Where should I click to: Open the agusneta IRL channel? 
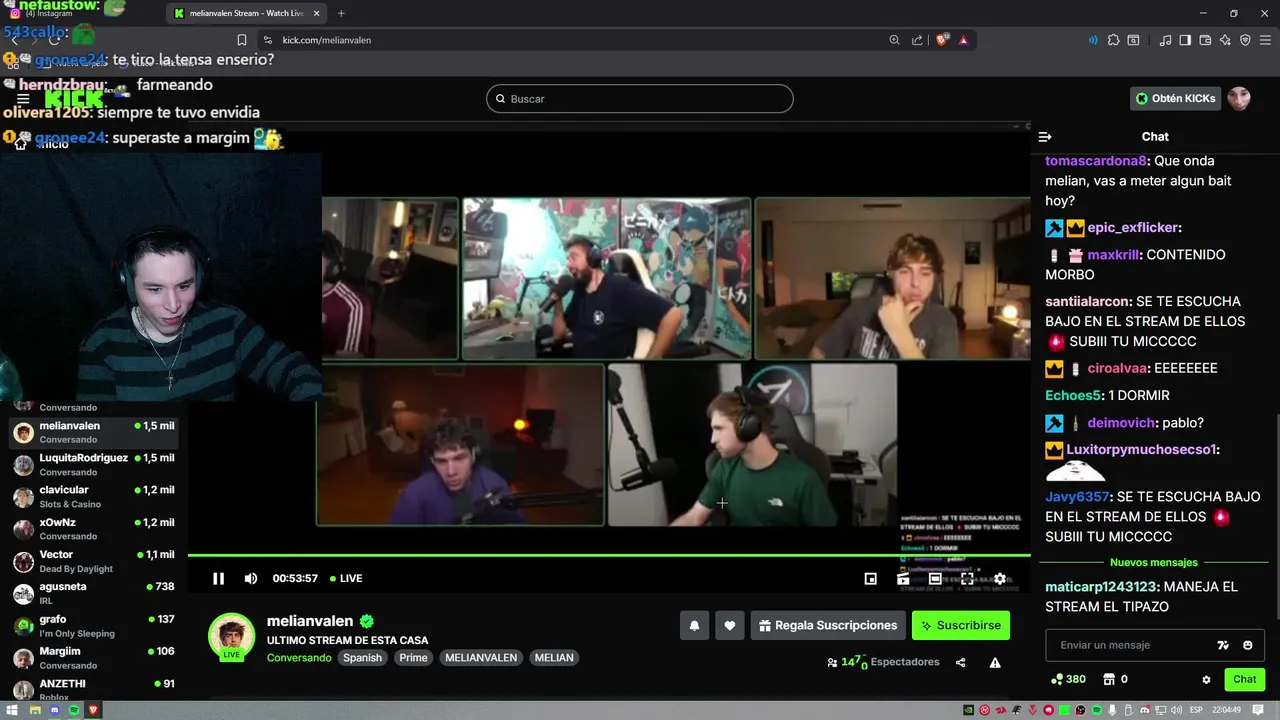(94, 593)
